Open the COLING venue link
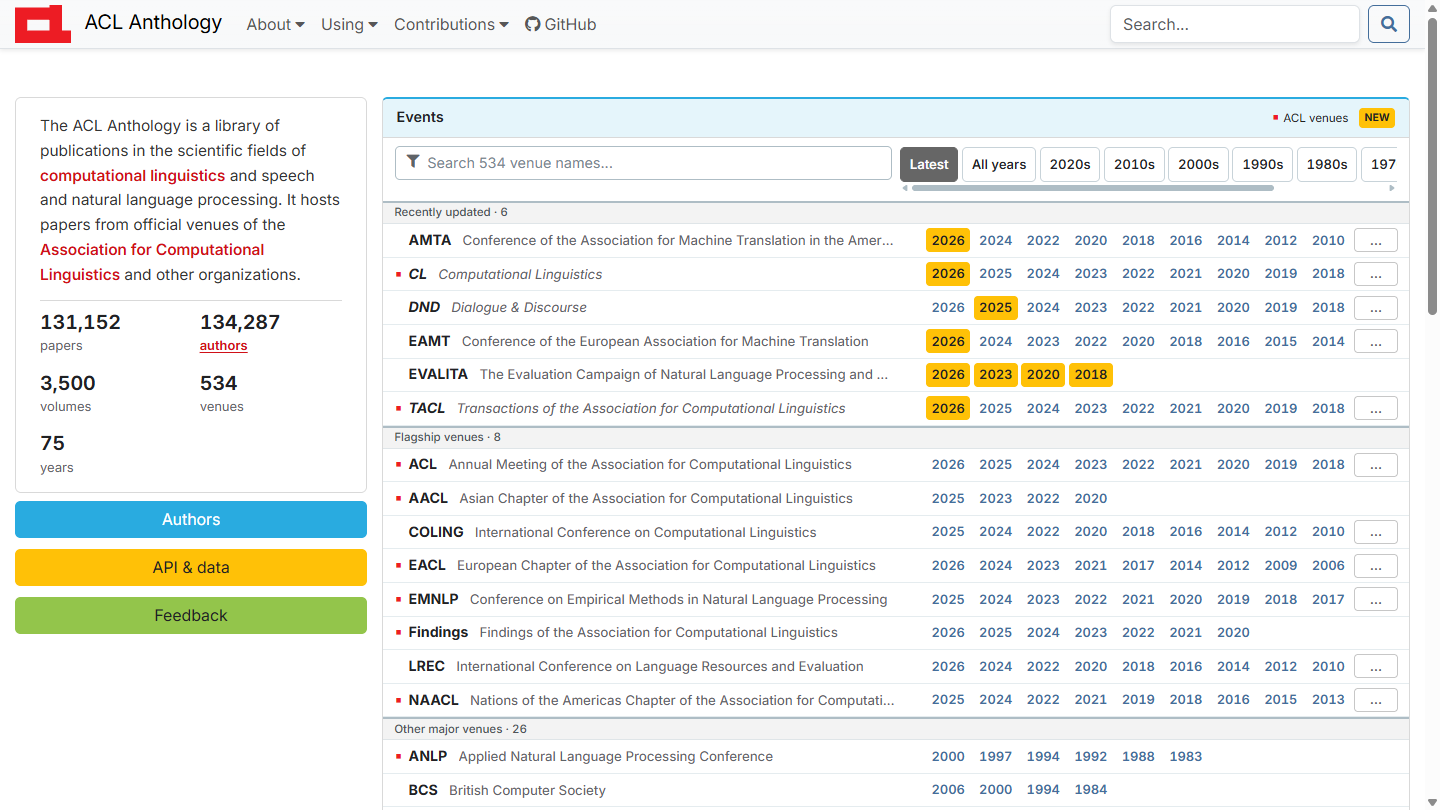Screen dimensions: 1440x810 coord(436,532)
